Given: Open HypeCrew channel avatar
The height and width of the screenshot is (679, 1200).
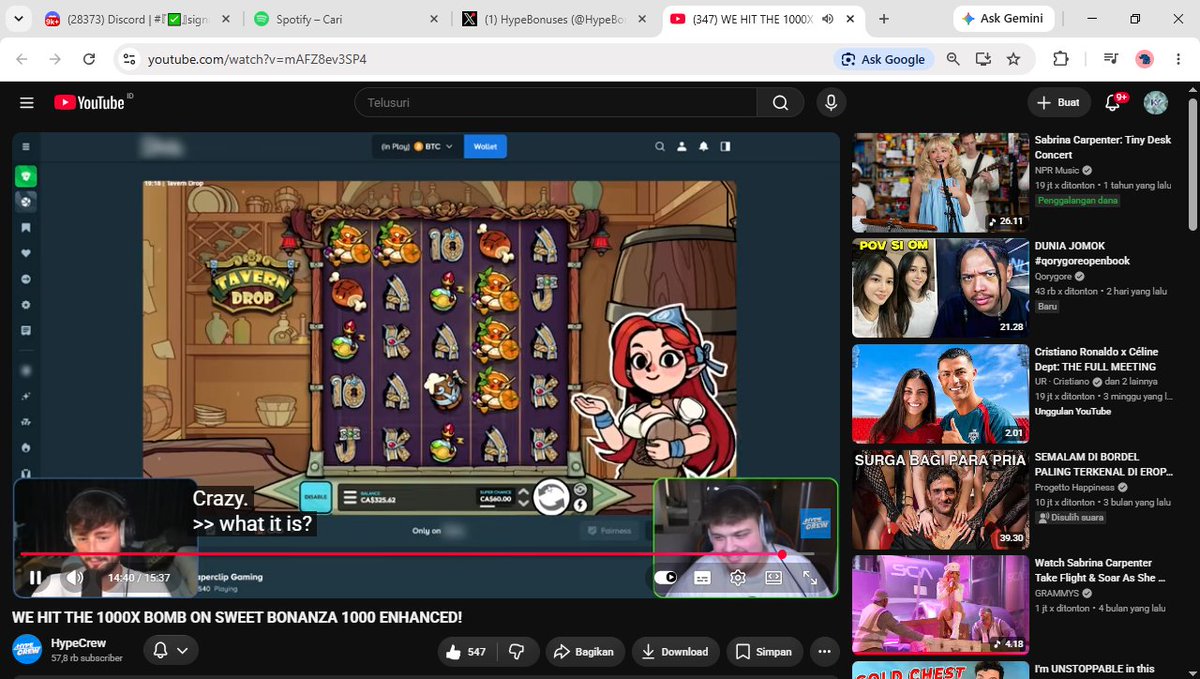Looking at the screenshot, I should click(x=27, y=649).
